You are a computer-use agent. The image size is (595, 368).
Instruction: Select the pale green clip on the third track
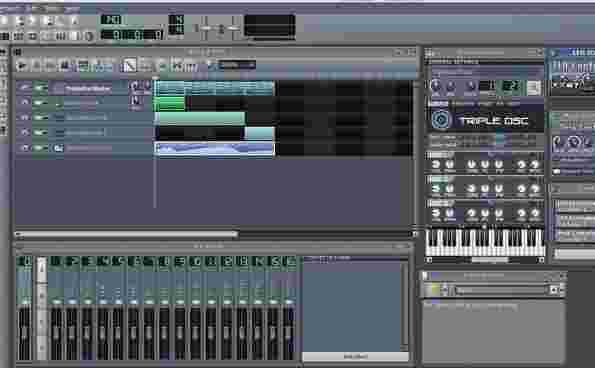[x=200, y=118]
